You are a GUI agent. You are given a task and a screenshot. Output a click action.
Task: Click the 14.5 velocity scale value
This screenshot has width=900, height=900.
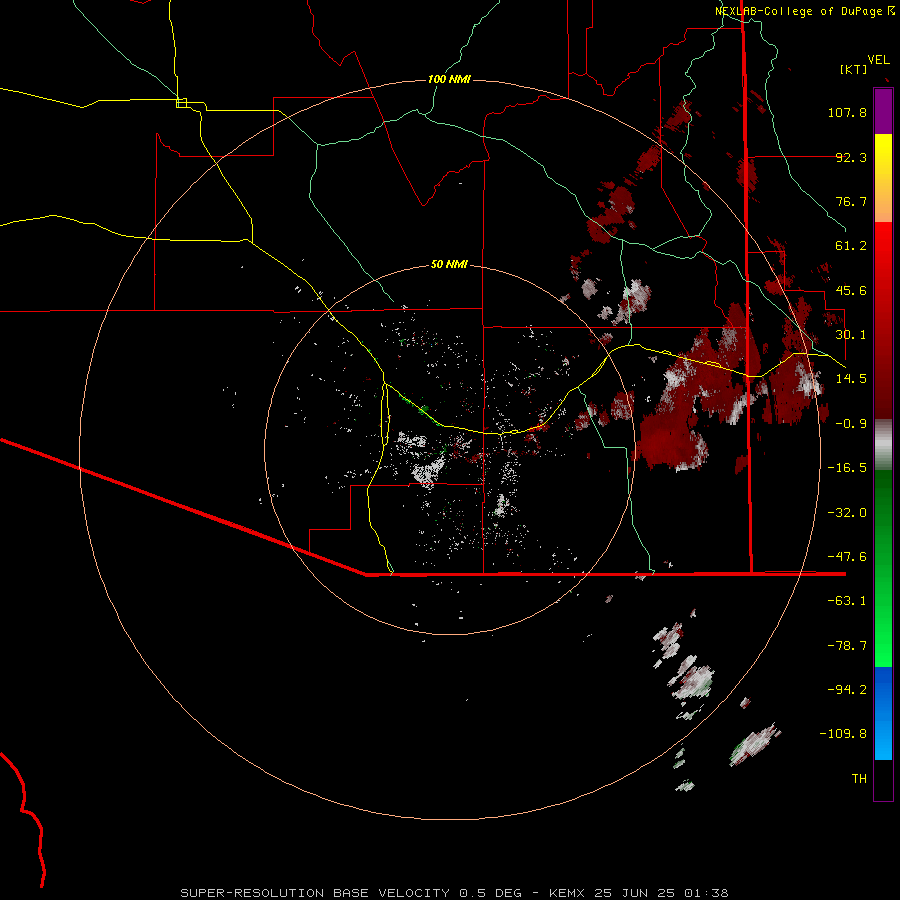tap(851, 379)
